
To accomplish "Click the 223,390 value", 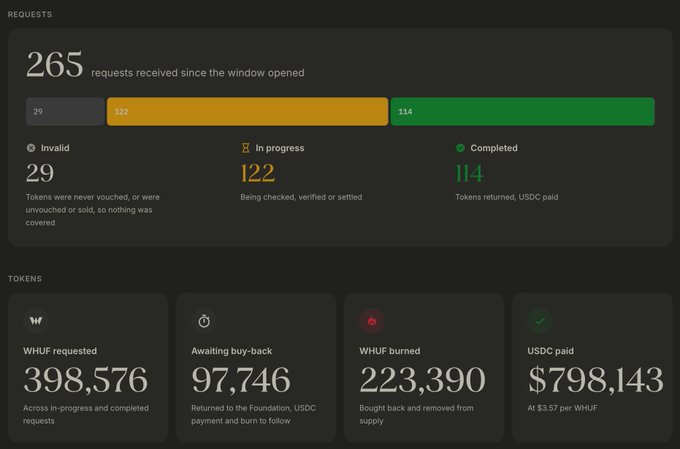I will pyautogui.click(x=422, y=380).
